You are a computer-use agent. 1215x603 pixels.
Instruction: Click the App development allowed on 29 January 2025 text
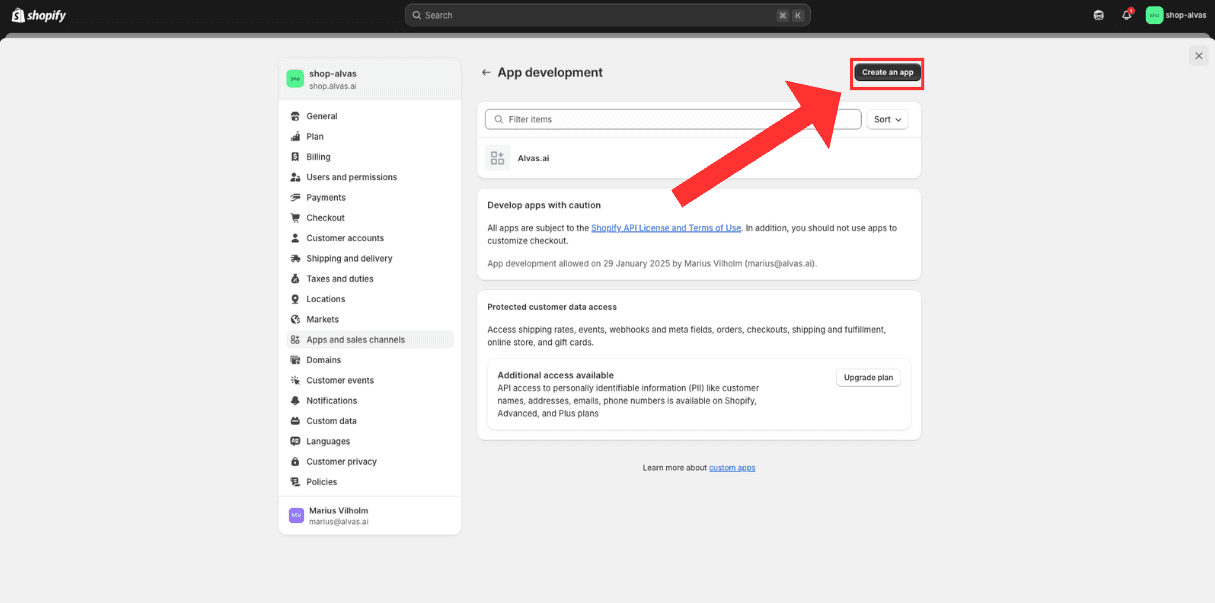[652, 264]
